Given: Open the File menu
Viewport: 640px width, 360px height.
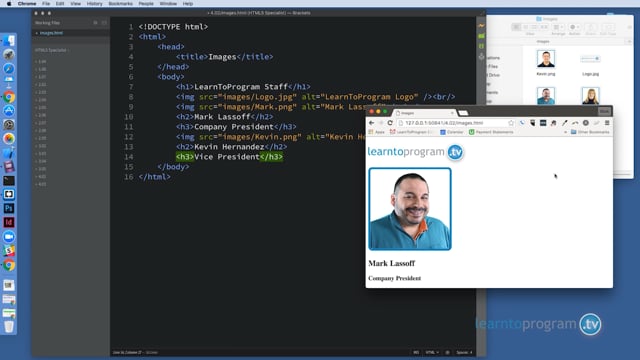Looking at the screenshot, I should pos(46,4).
